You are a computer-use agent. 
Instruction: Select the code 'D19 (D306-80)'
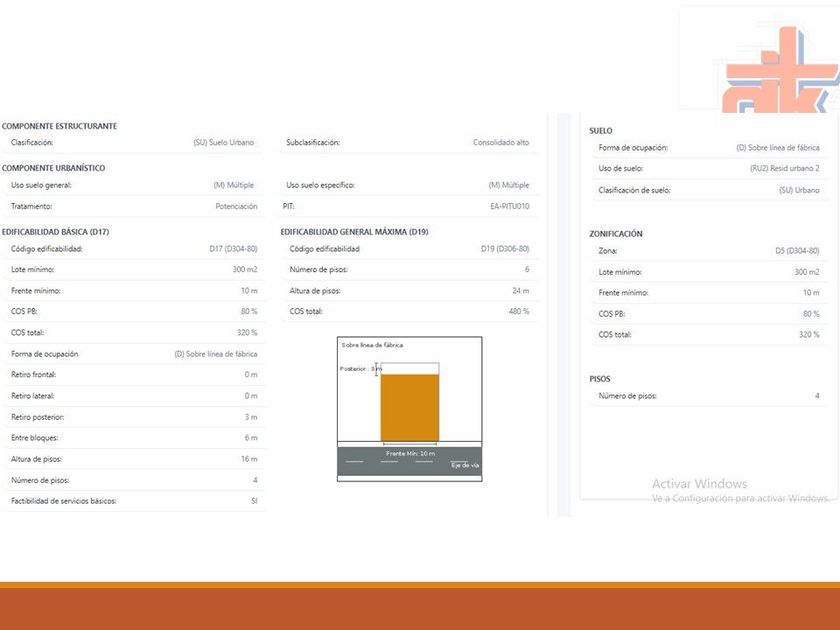(505, 249)
